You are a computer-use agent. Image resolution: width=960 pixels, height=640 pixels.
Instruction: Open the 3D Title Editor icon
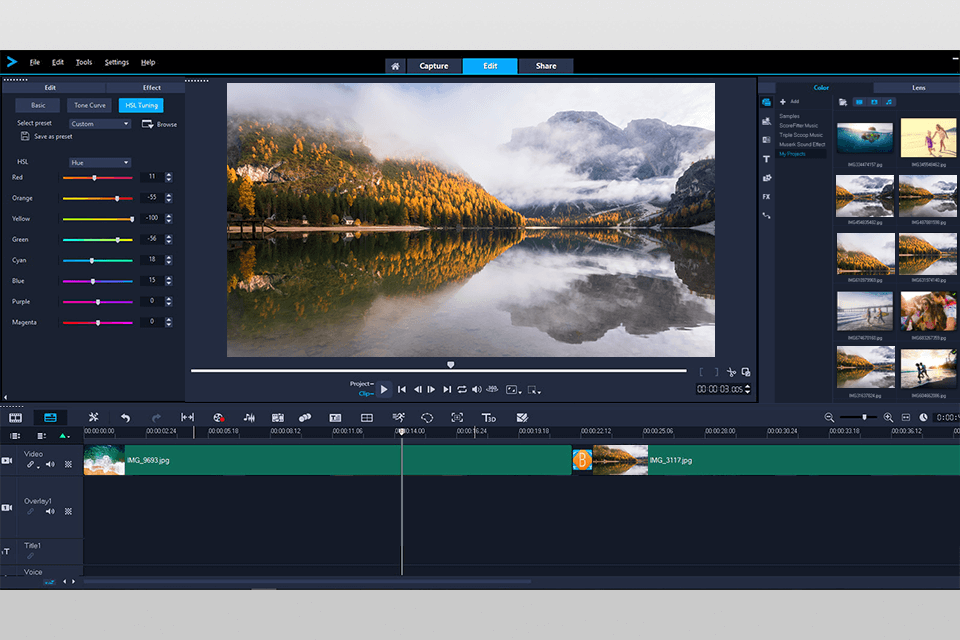[x=489, y=418]
